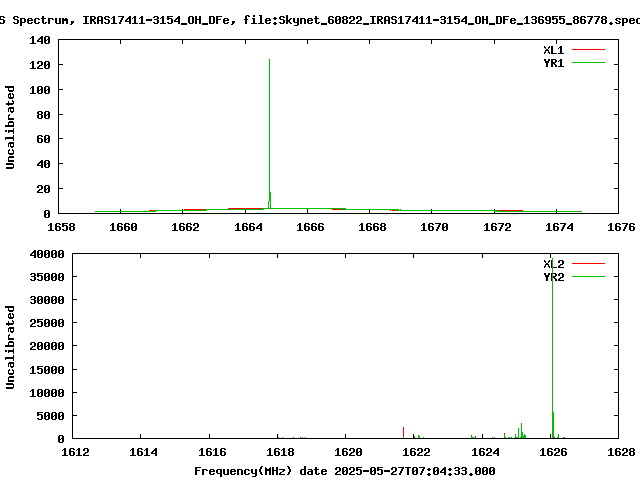This screenshot has width=640, height=480.
Task: Click the 15000 y-axis tick label
Action: 47,370
